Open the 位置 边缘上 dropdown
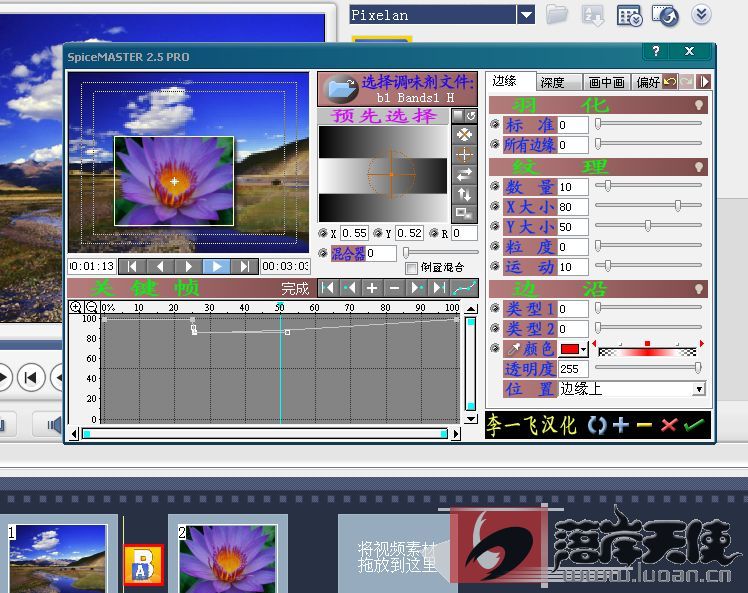 pyautogui.click(x=698, y=389)
